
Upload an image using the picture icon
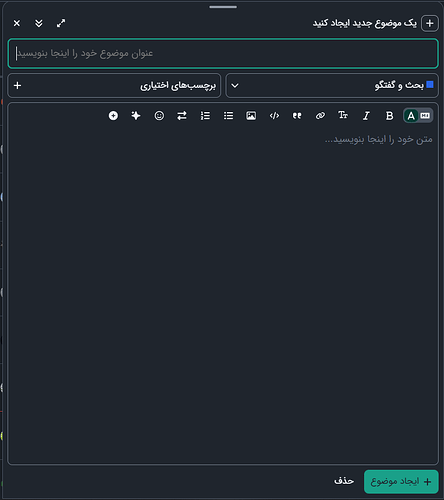tap(251, 116)
